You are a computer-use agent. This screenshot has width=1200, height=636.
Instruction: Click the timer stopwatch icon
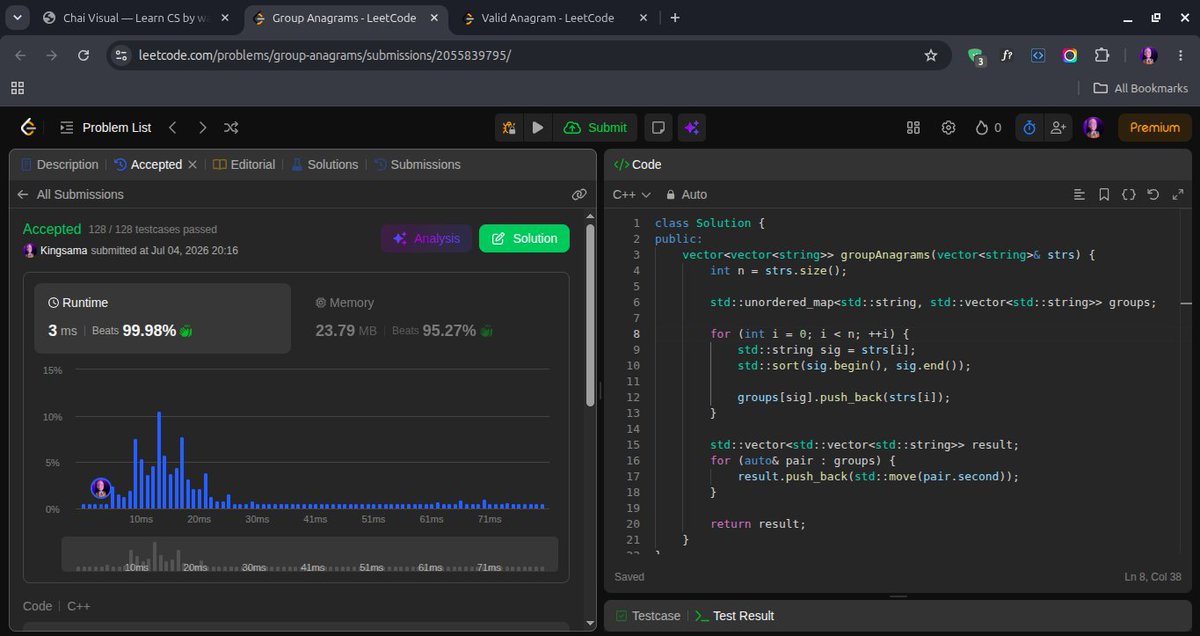pyautogui.click(x=1029, y=127)
